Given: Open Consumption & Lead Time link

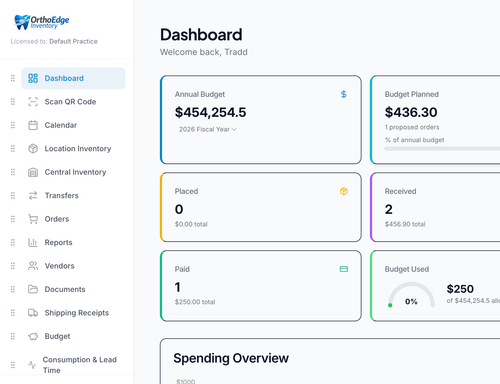Looking at the screenshot, I should (73, 365).
